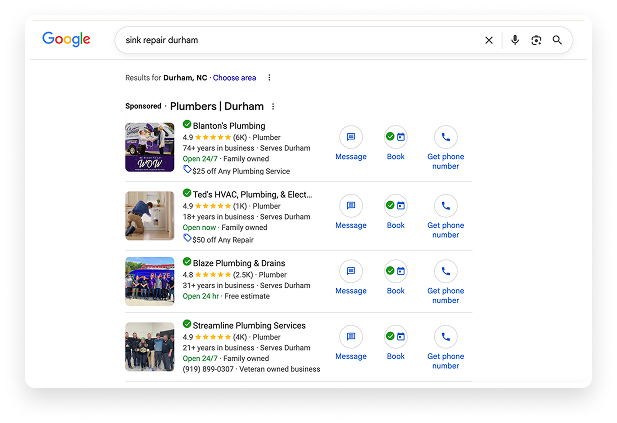This screenshot has width=617, height=423.
Task: Open Ted's HVAC, Plumbing, & Elect... listing
Action: 252,194
